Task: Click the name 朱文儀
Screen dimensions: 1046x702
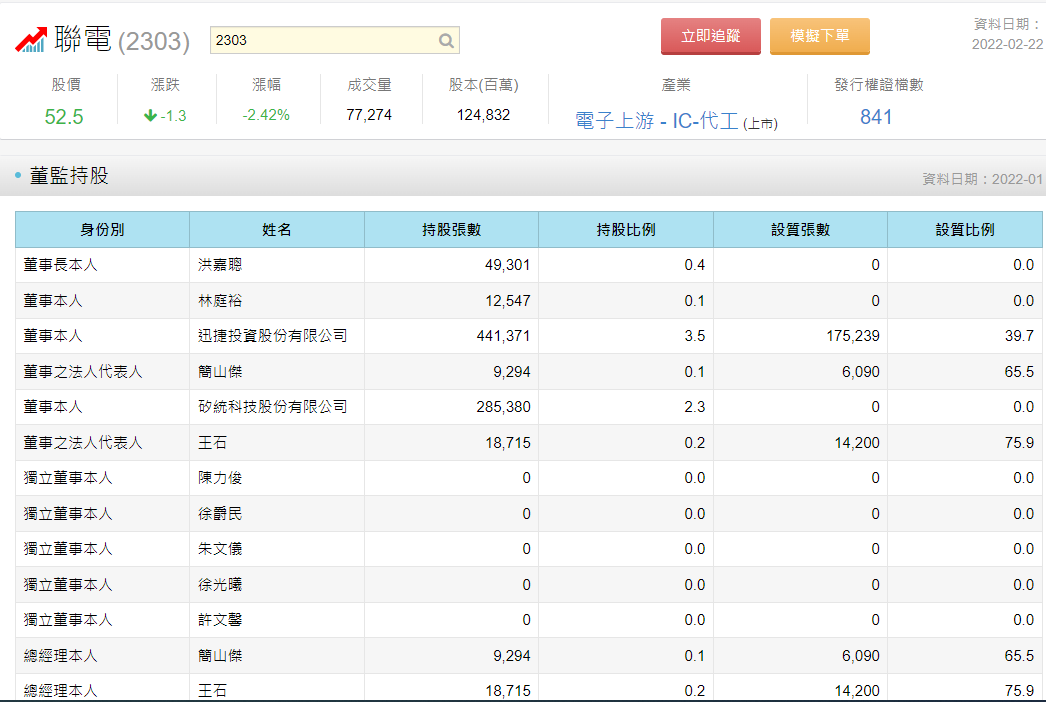Action: pos(220,549)
